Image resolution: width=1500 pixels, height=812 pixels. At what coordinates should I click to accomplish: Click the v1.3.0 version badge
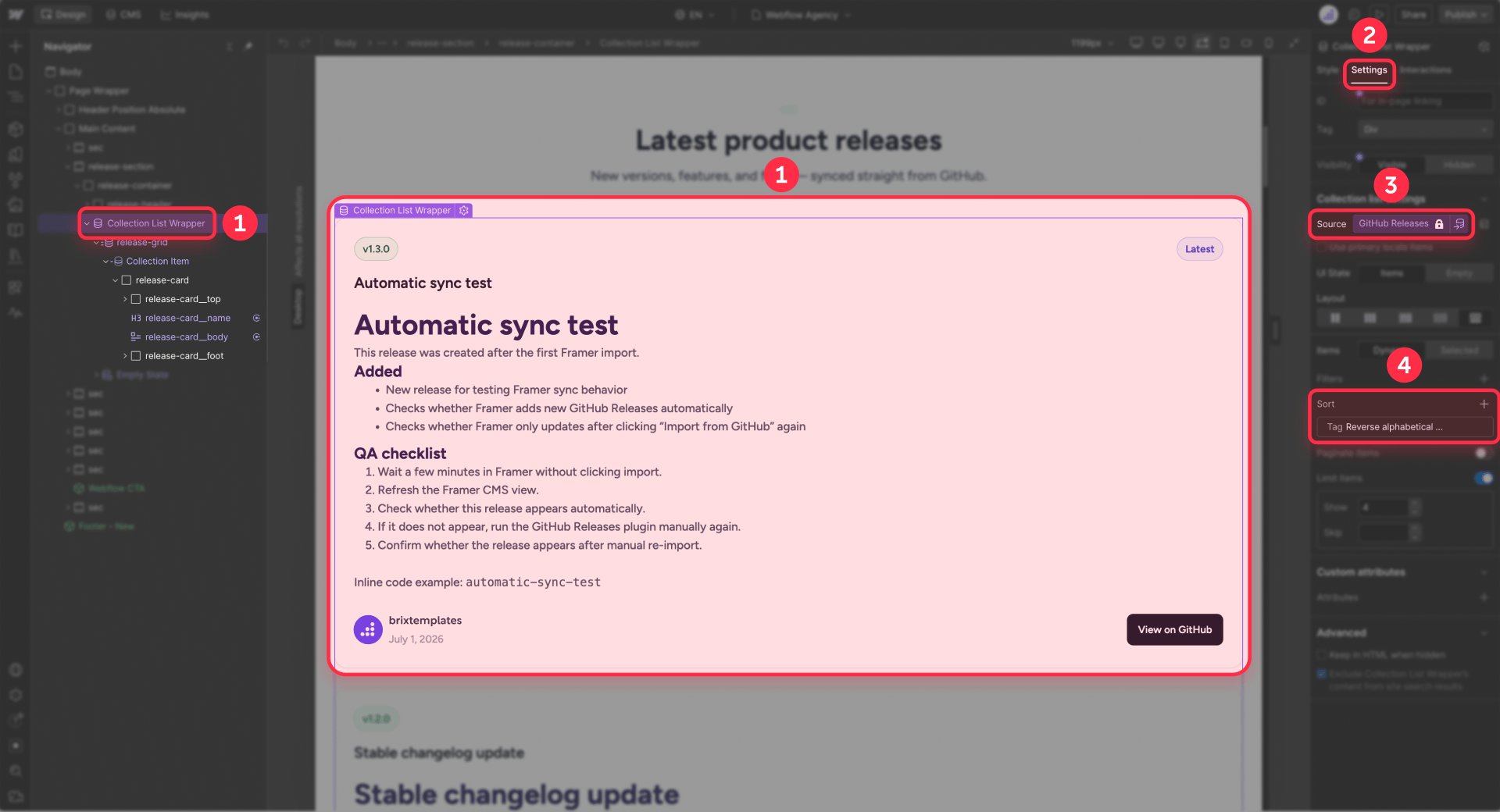coord(376,249)
